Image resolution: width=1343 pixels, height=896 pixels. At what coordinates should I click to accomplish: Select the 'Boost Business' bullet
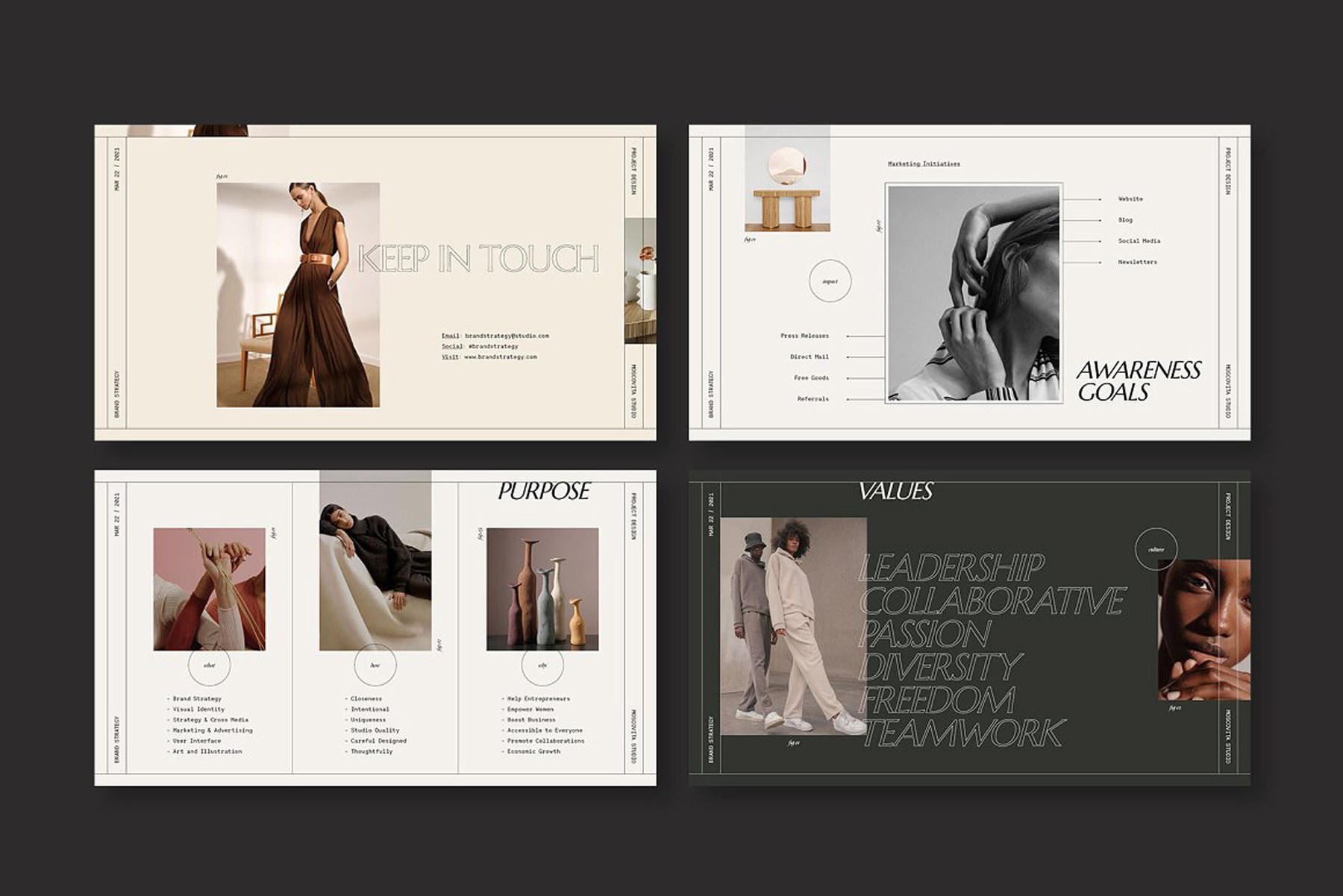528,720
